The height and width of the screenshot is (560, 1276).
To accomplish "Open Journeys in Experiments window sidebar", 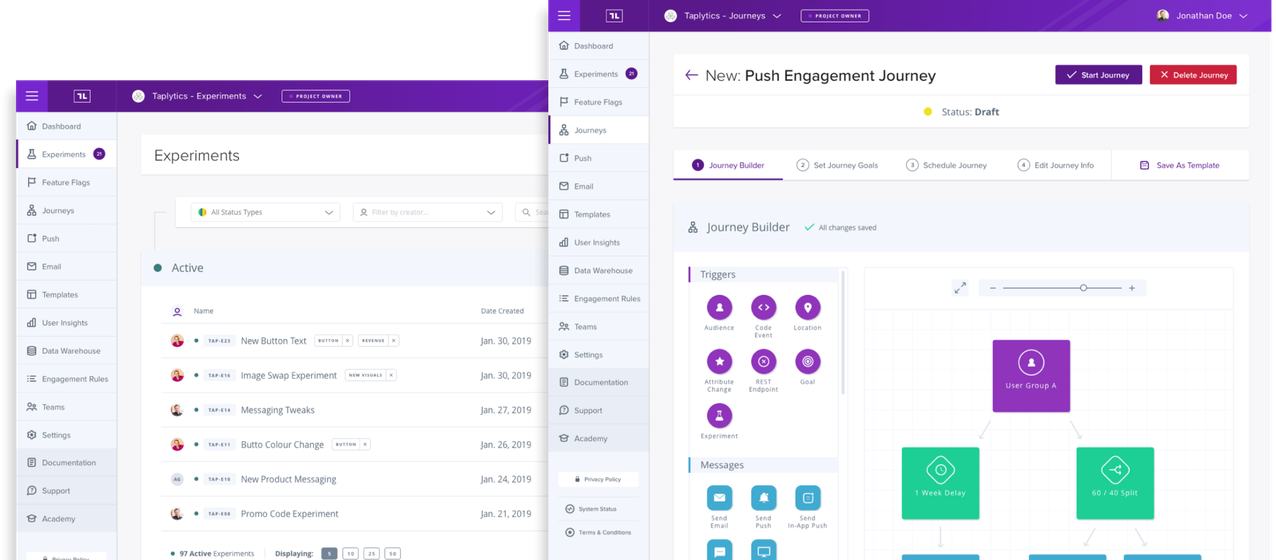I will point(66,211).
